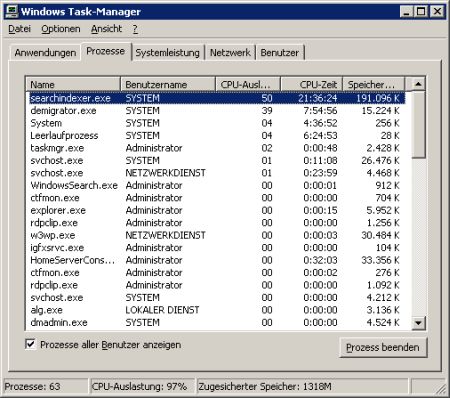The height and width of the screenshot is (398, 450).
Task: Select the HomeServerCons... process
Action: [216, 260]
